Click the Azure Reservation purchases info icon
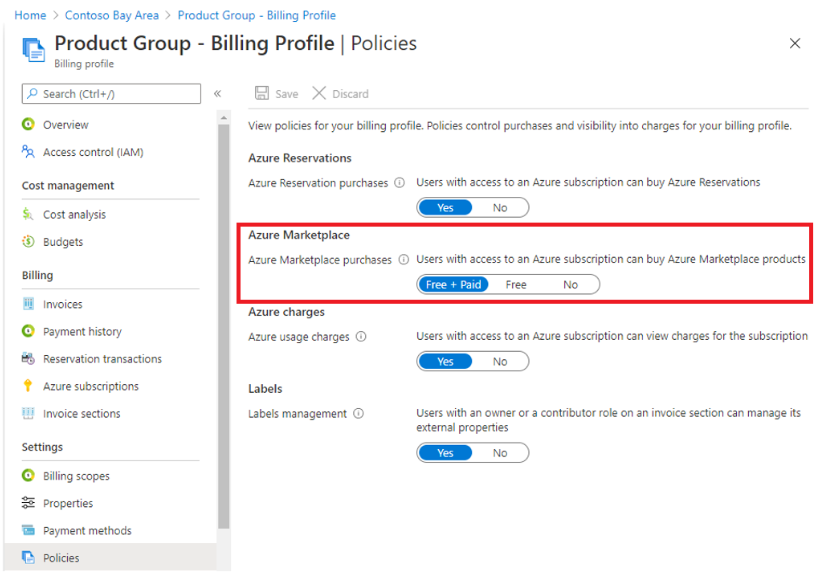Screen dimensions: 818x573 tap(399, 183)
